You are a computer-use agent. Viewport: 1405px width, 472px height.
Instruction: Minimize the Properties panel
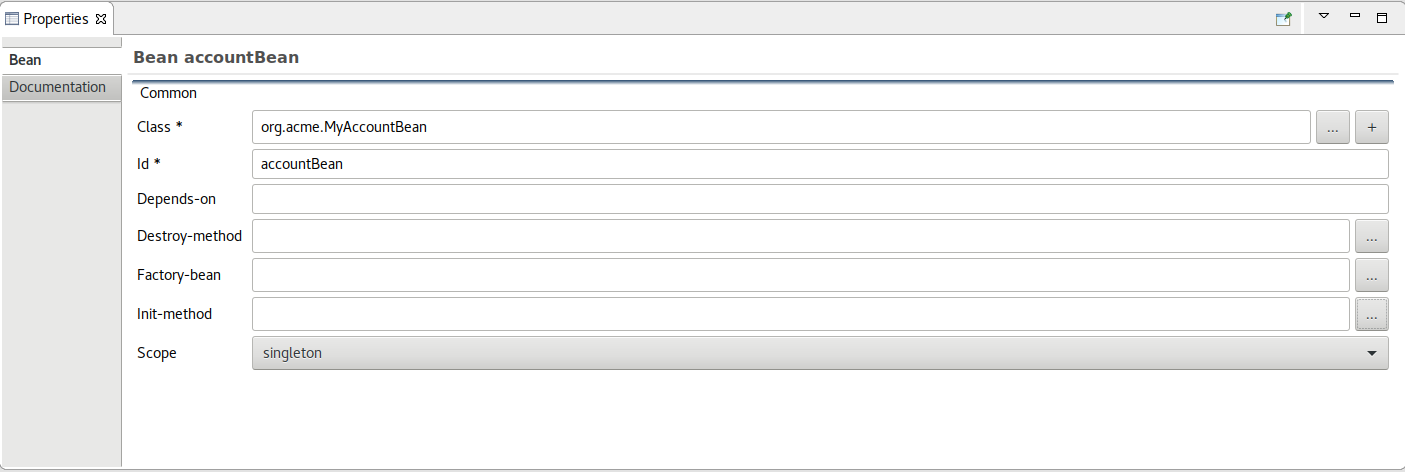point(1355,16)
